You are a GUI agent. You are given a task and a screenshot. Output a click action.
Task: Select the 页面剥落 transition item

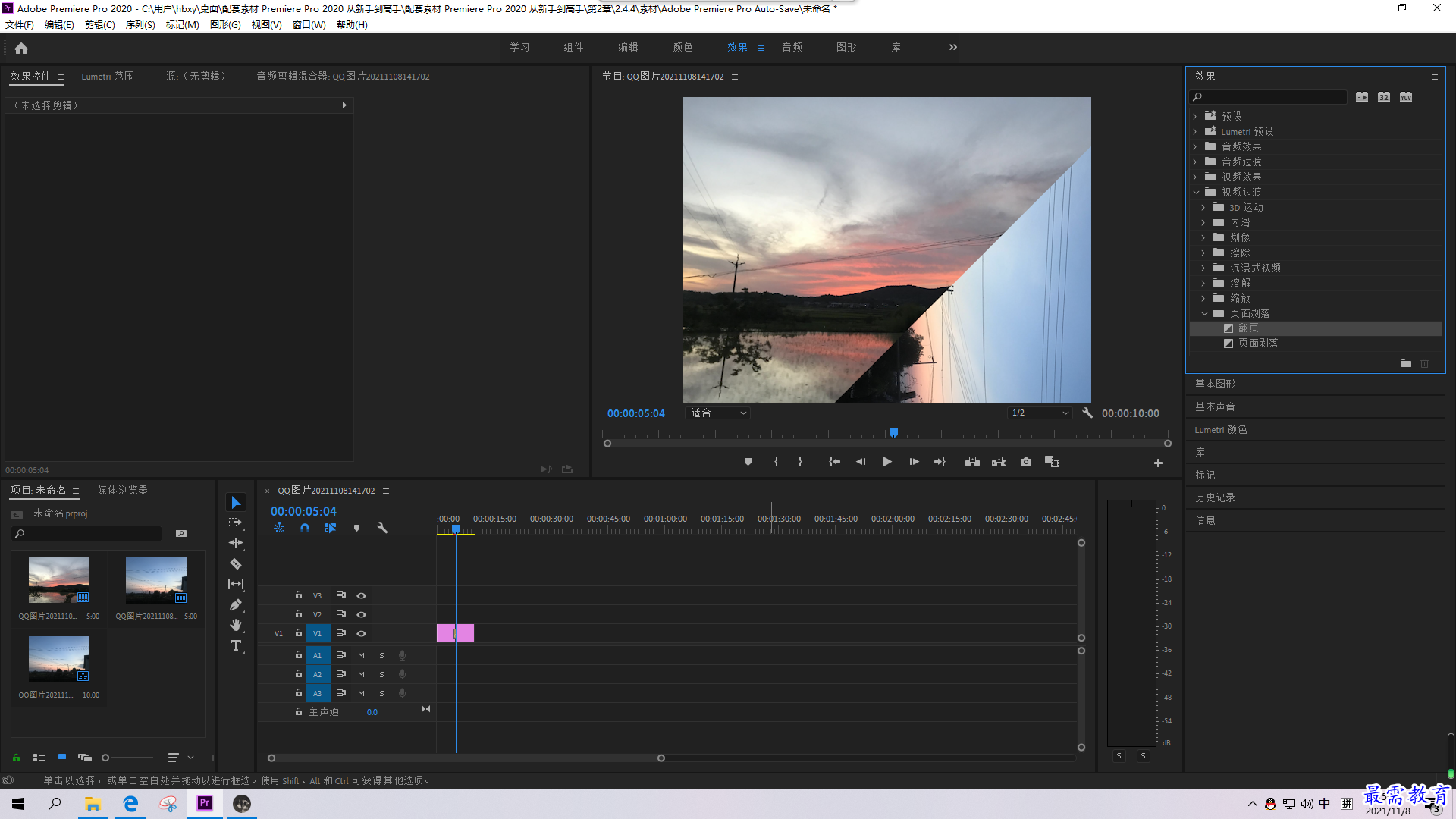[x=1258, y=344]
